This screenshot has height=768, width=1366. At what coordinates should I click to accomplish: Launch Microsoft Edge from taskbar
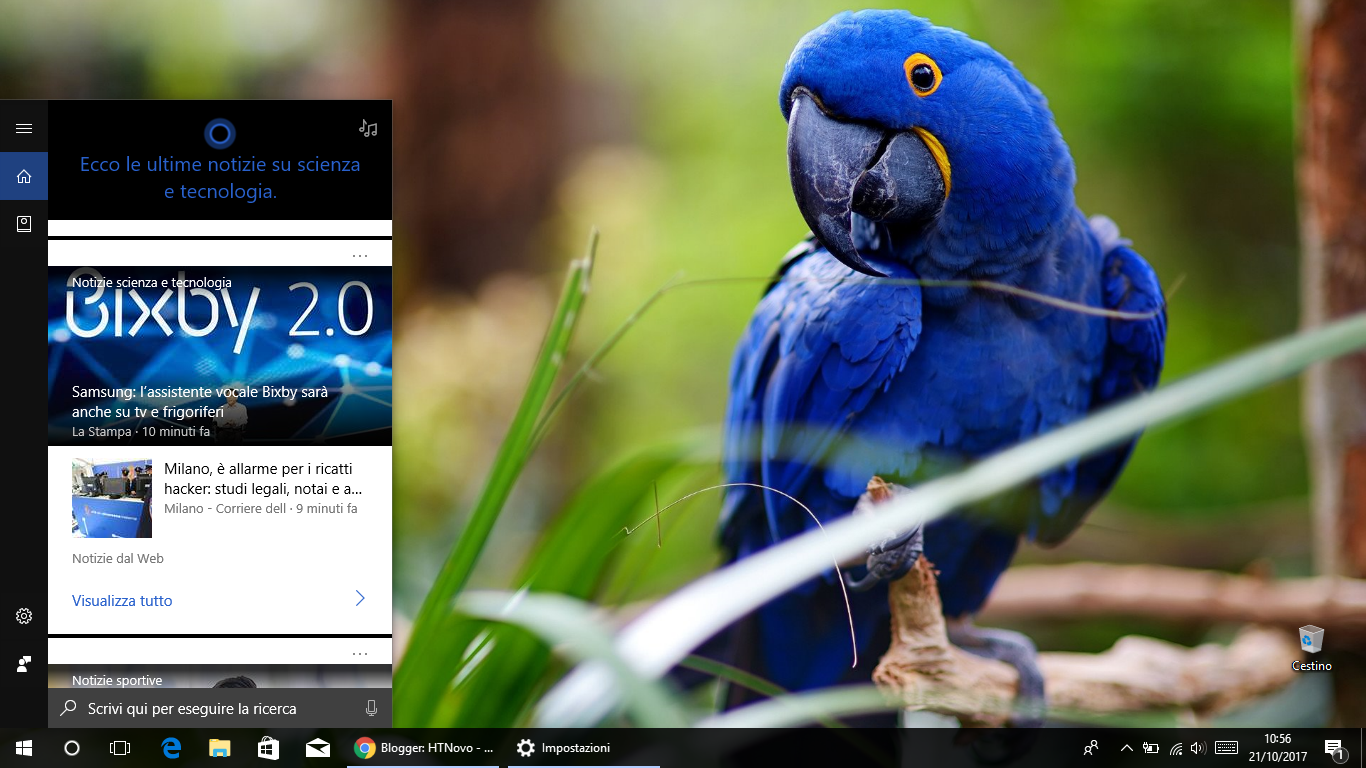171,748
